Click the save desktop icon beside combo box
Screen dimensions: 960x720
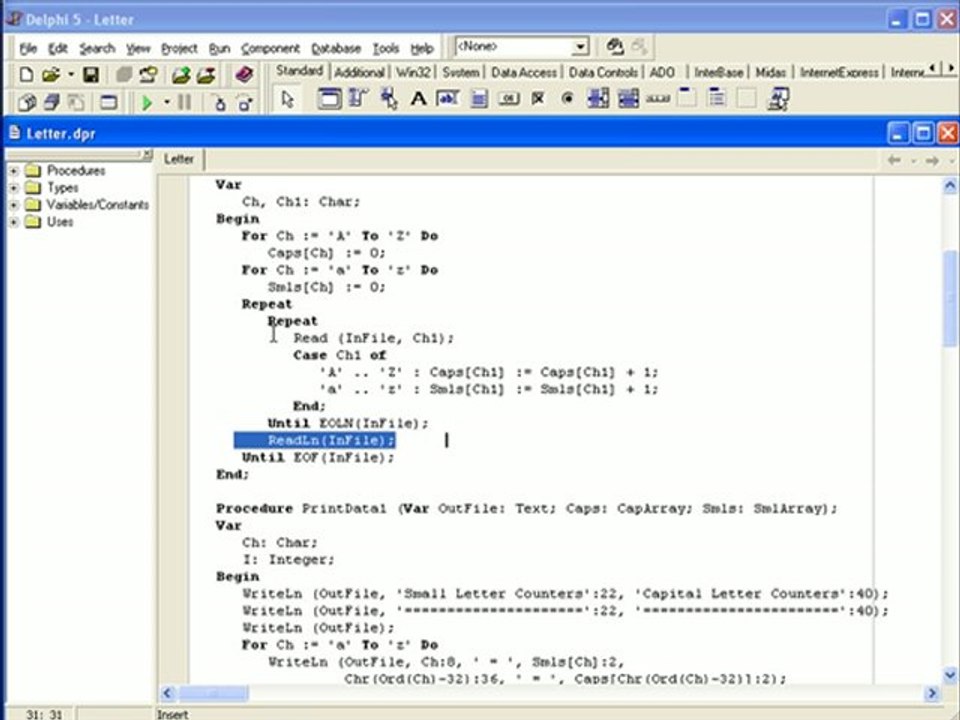tap(615, 47)
